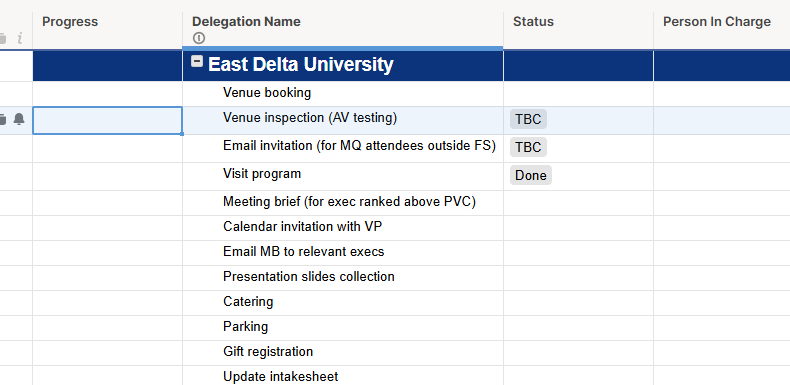This screenshot has height=385, width=790.
Task: Click the empty Status cell for Parking
Action: (x=578, y=328)
